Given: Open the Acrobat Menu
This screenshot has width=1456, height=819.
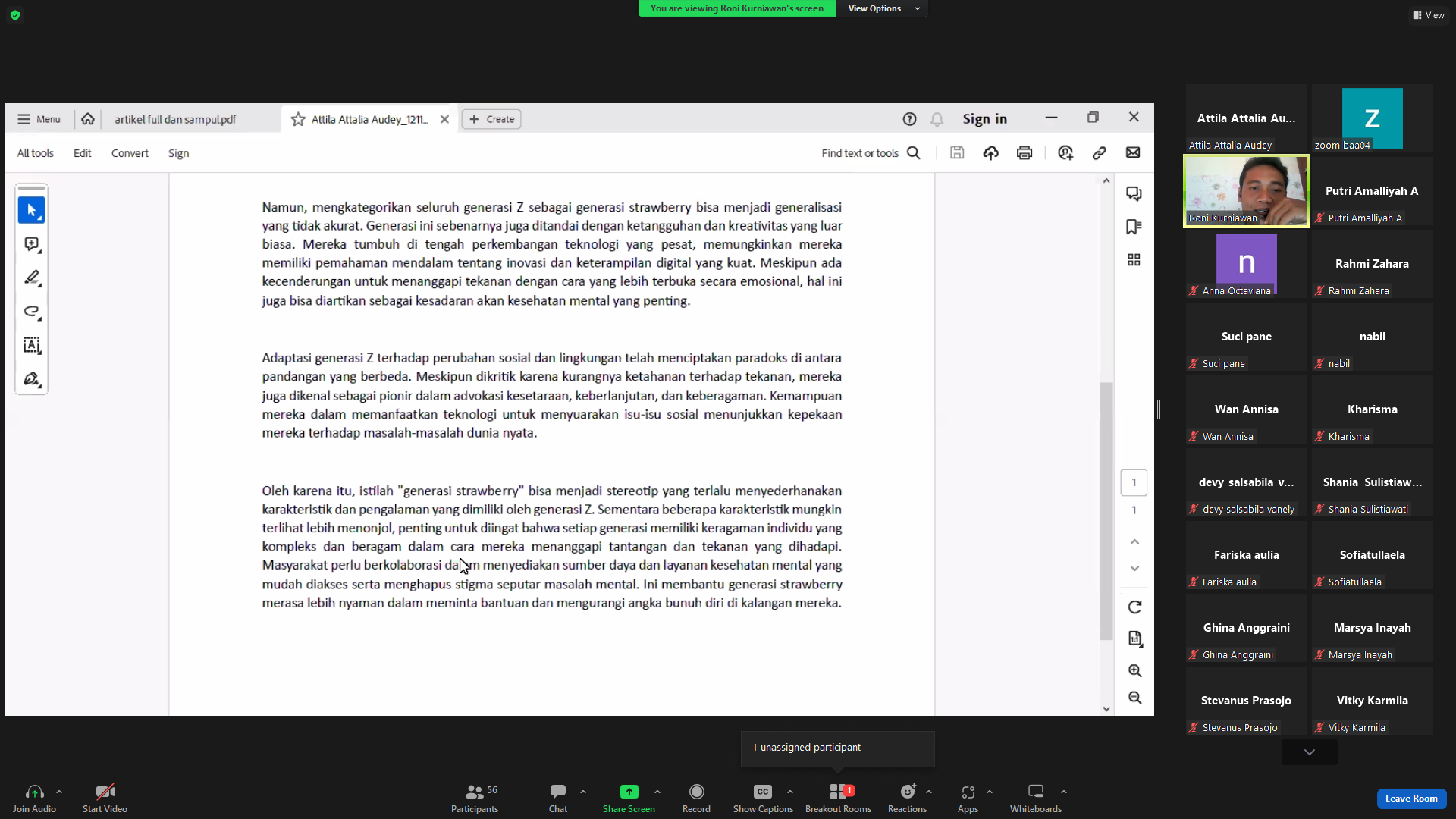Looking at the screenshot, I should tap(39, 119).
